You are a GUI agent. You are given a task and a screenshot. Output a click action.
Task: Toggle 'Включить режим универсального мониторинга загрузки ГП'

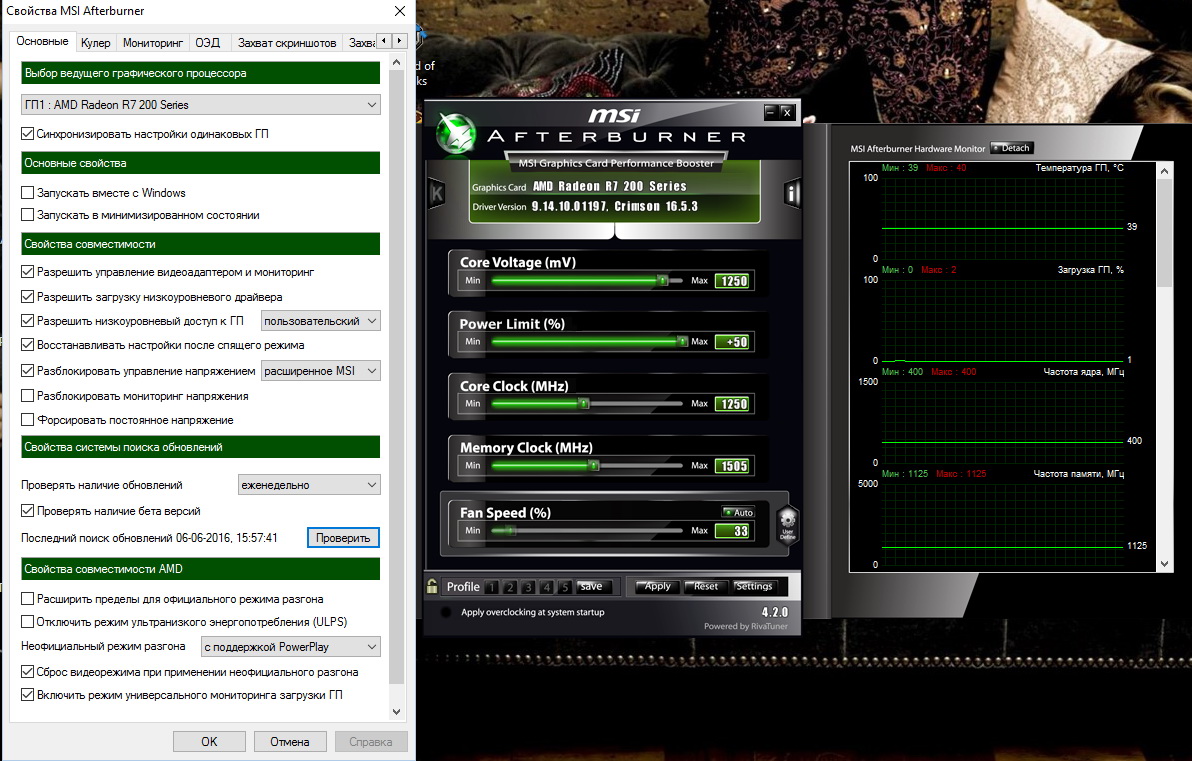coord(27,695)
